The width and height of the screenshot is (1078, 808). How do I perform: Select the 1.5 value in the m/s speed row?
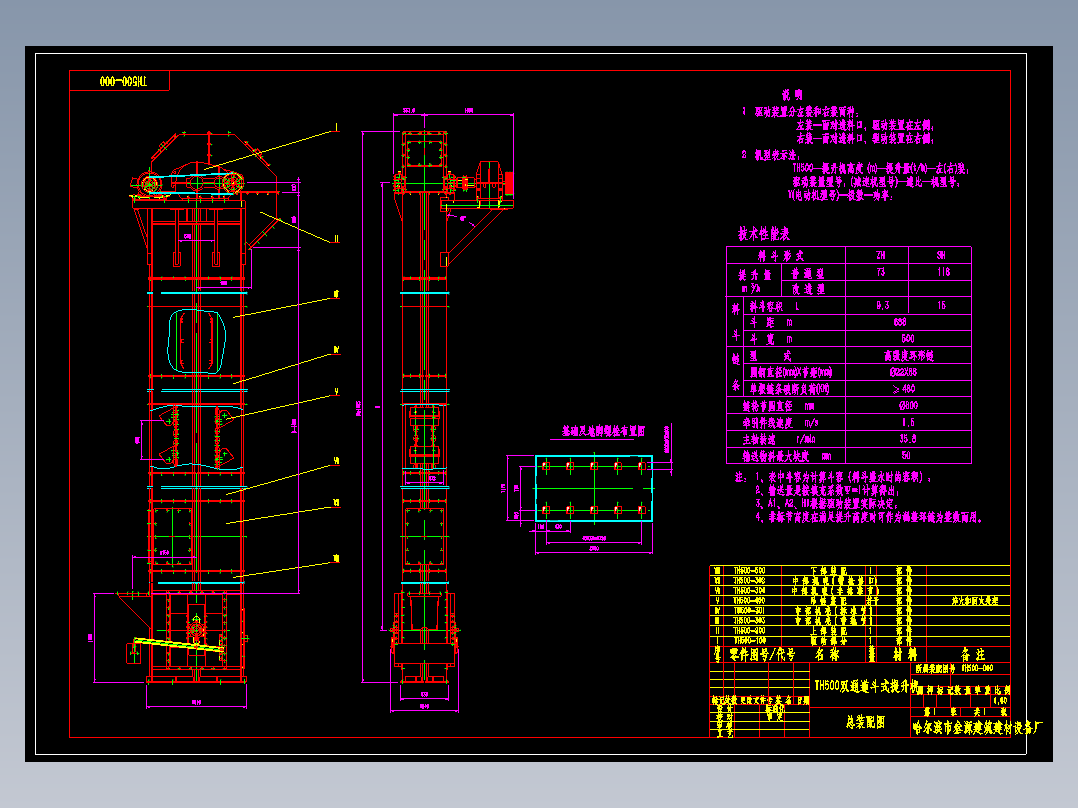point(908,422)
